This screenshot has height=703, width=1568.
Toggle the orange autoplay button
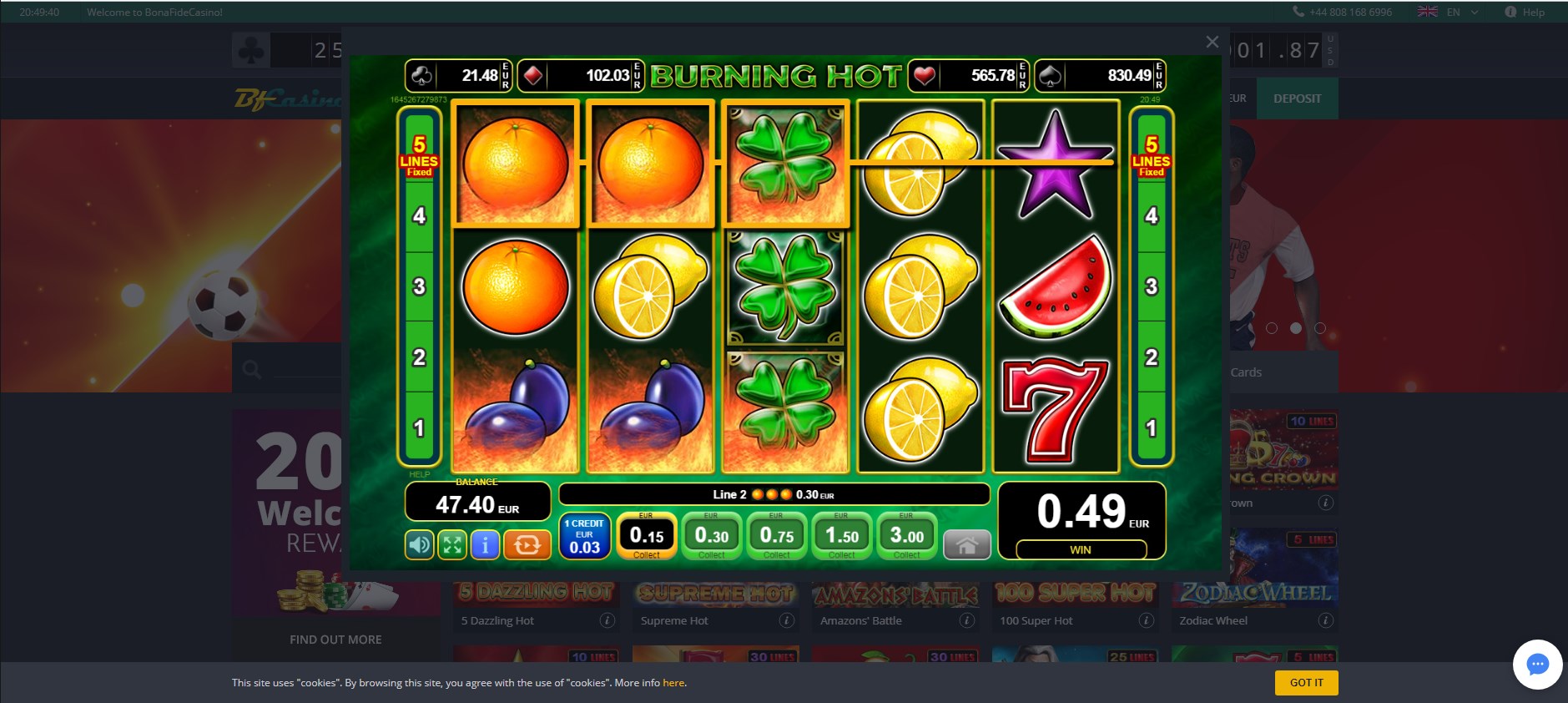pyautogui.click(x=527, y=545)
